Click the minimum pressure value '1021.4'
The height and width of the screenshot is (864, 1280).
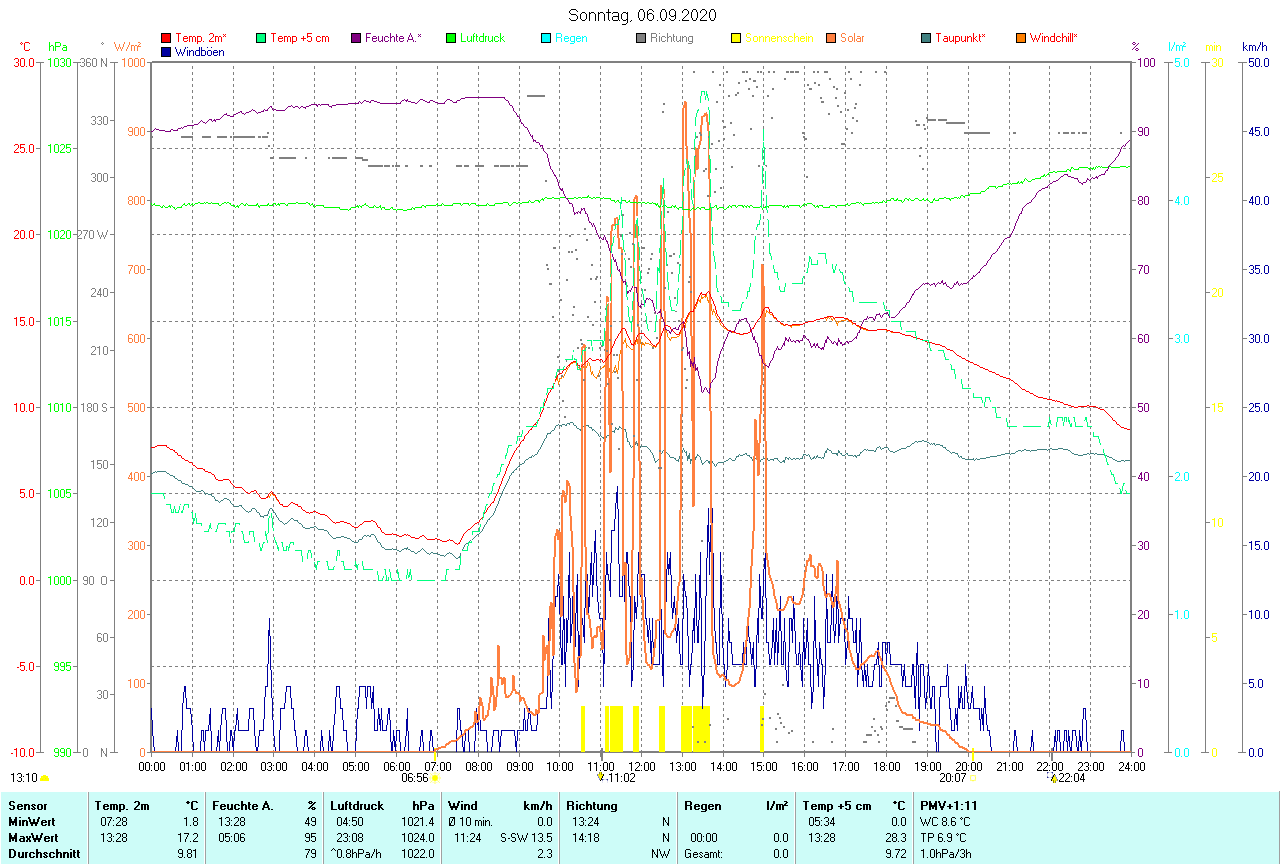(417, 821)
